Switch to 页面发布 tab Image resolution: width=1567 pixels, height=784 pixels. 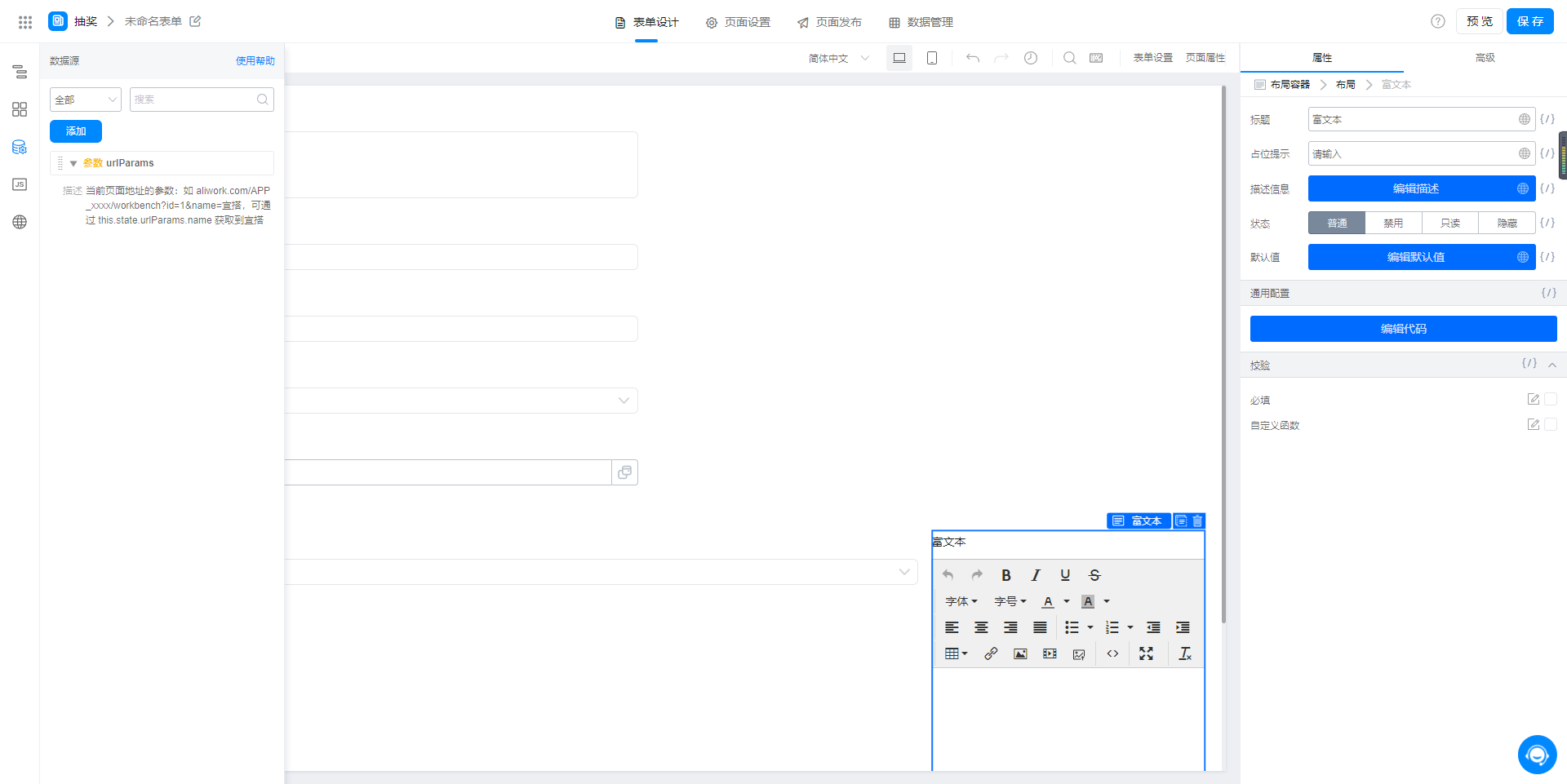point(829,22)
